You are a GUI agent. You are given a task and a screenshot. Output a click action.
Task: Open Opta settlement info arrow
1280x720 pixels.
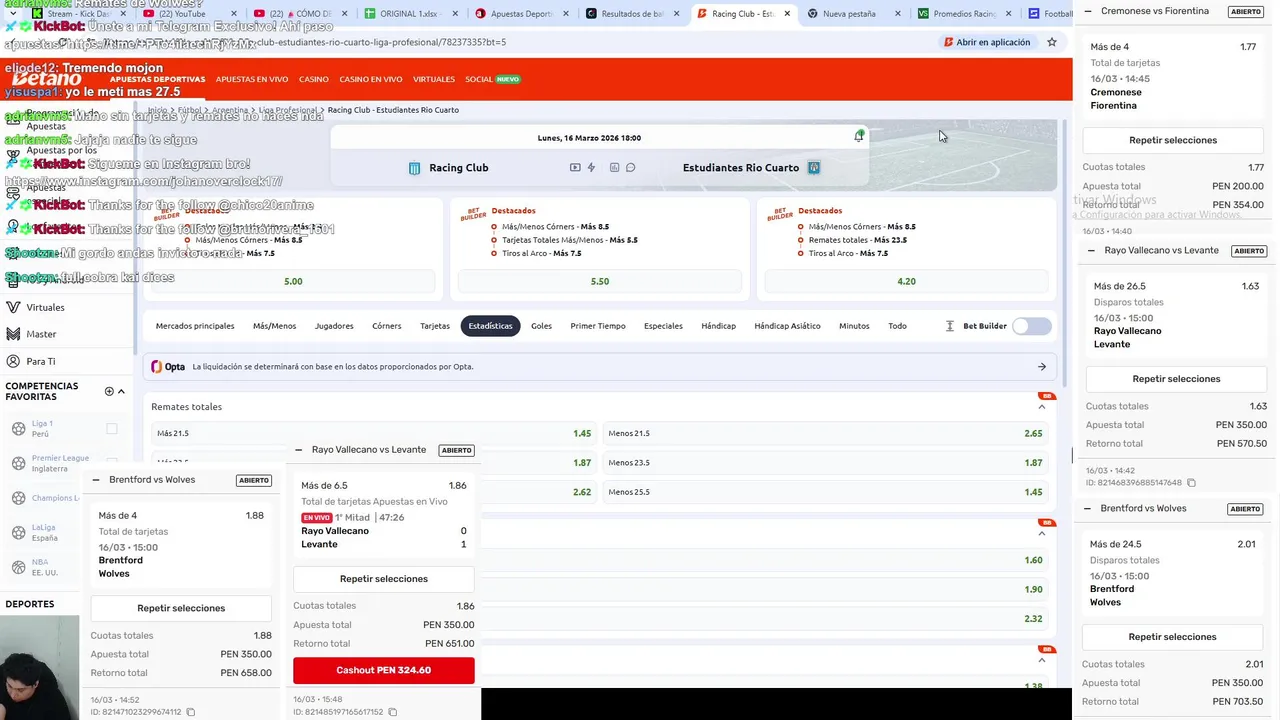click(x=1042, y=367)
